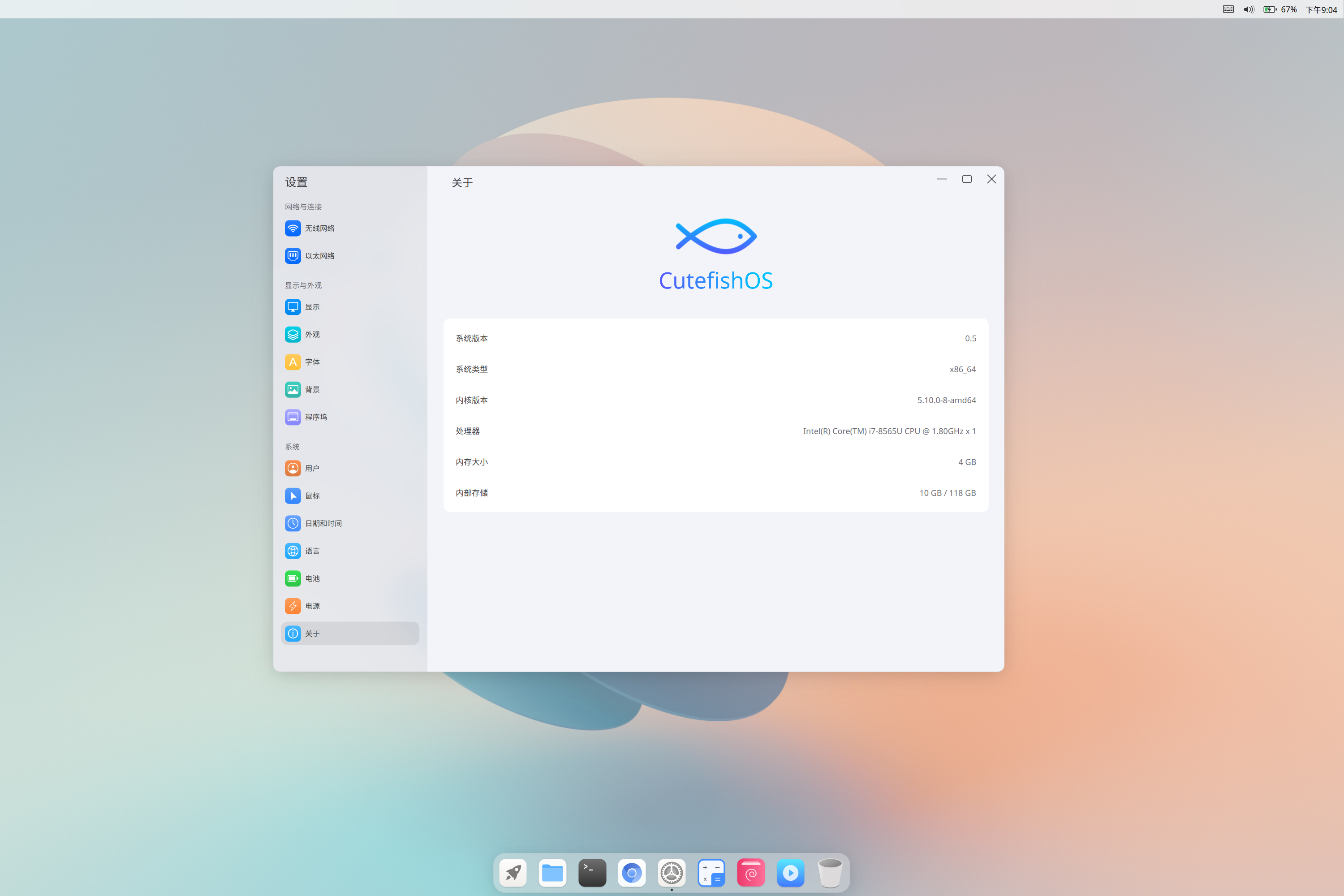Open the Calculator app in the dock
1344x896 pixels.
point(711,873)
